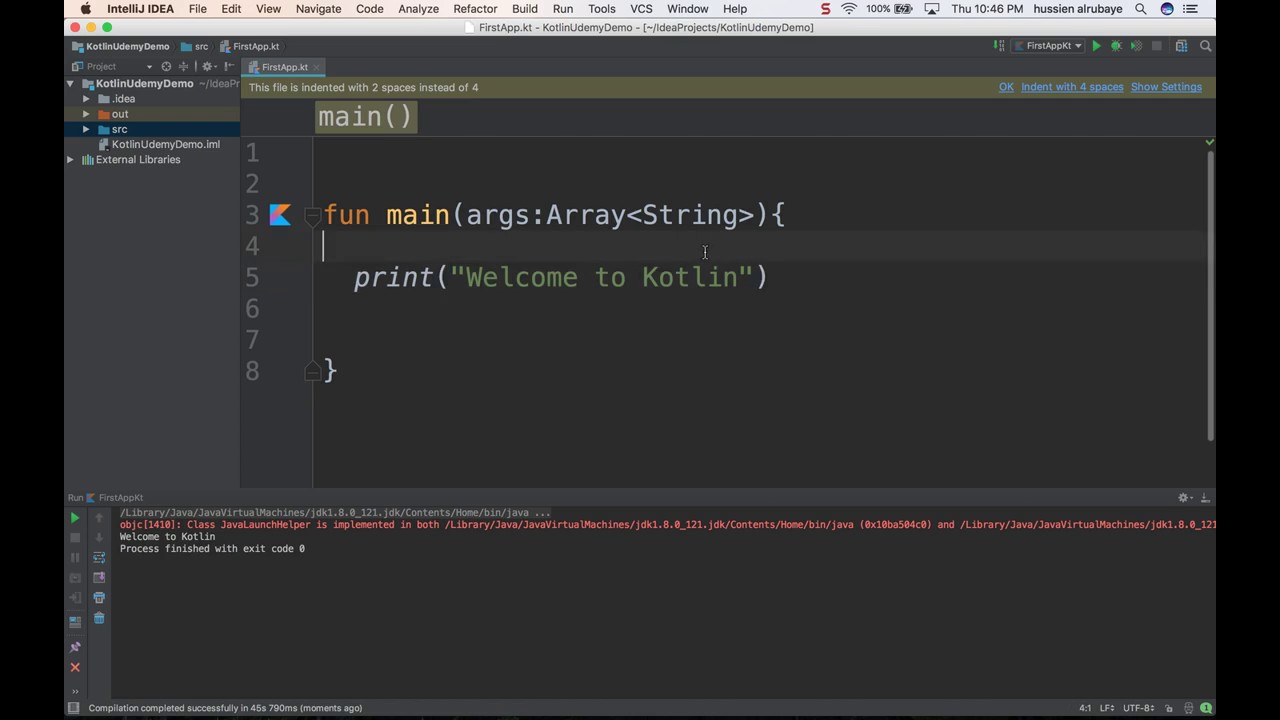Toggle Pin Tab pushpin in Run panel
The width and height of the screenshot is (1280, 720).
point(75,647)
